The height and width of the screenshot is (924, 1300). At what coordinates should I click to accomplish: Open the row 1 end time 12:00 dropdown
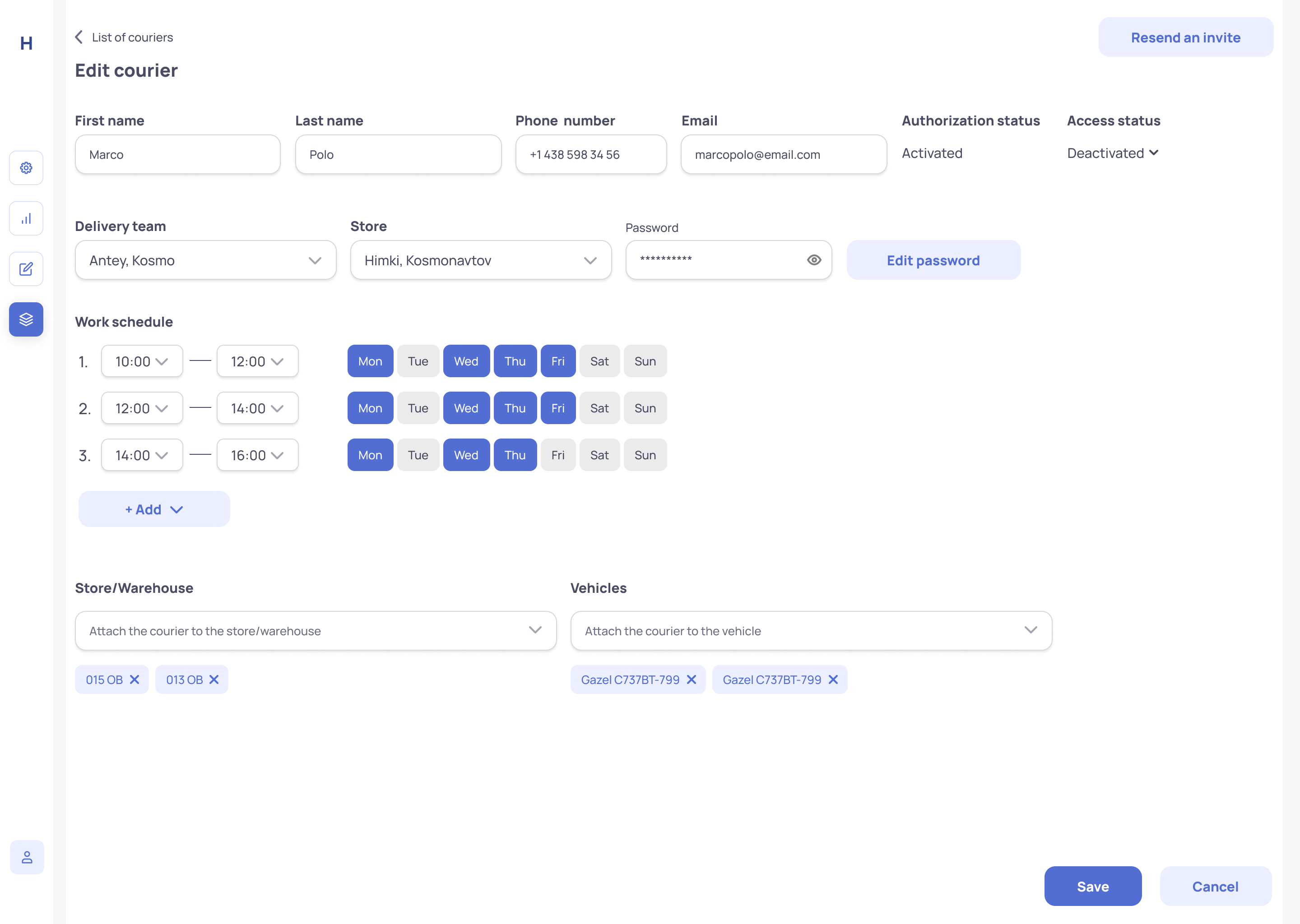tap(257, 361)
